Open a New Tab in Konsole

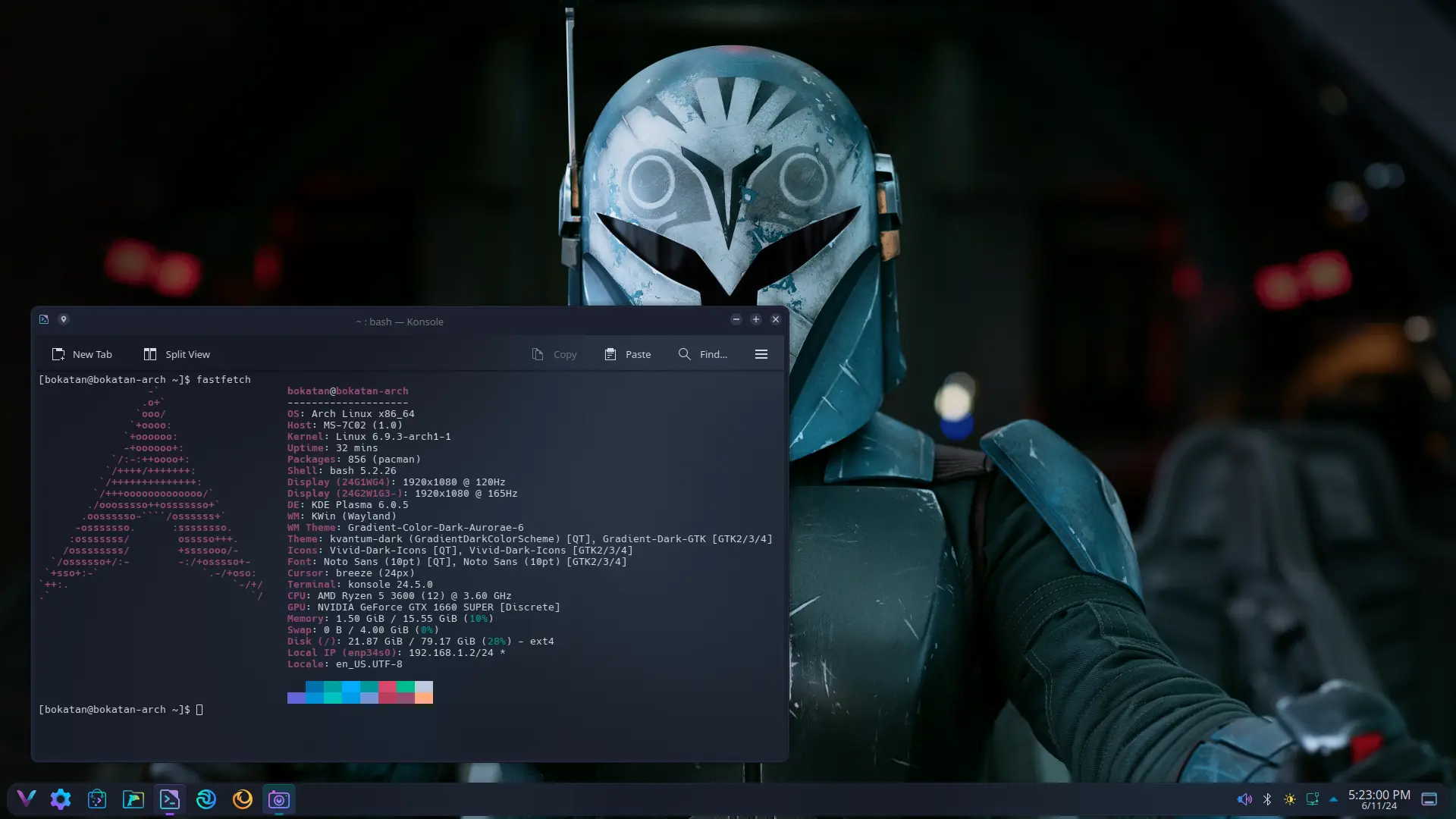coord(82,354)
